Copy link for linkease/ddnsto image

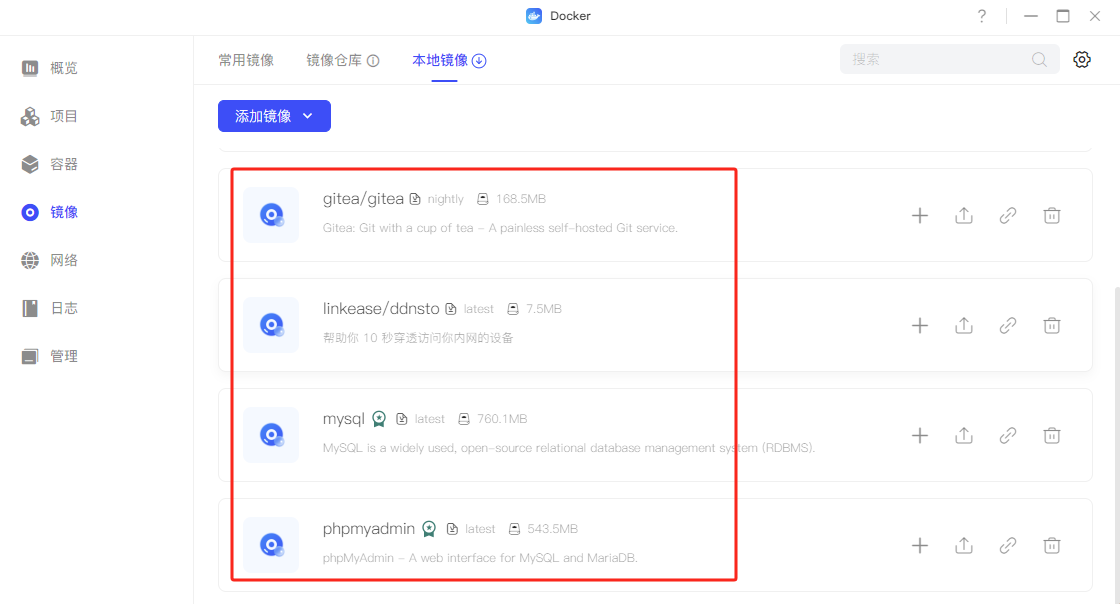[1008, 326]
